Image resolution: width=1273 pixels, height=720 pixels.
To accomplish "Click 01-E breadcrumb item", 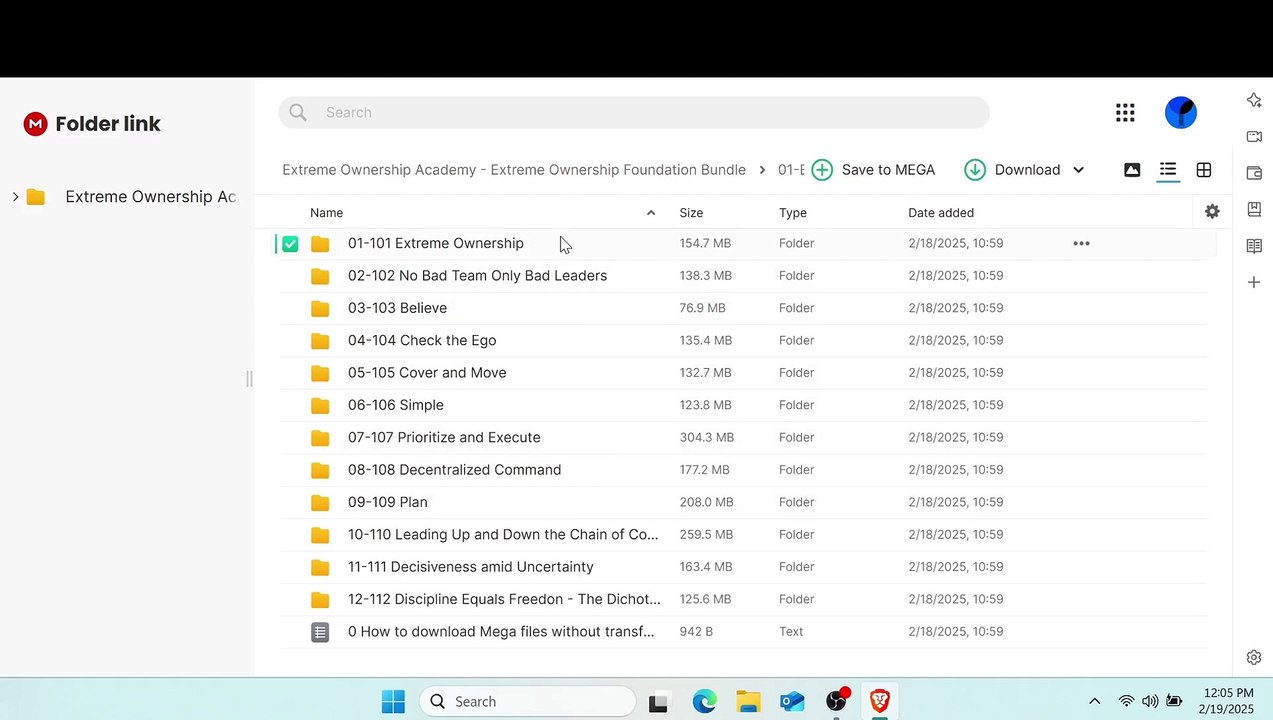I will point(791,170).
